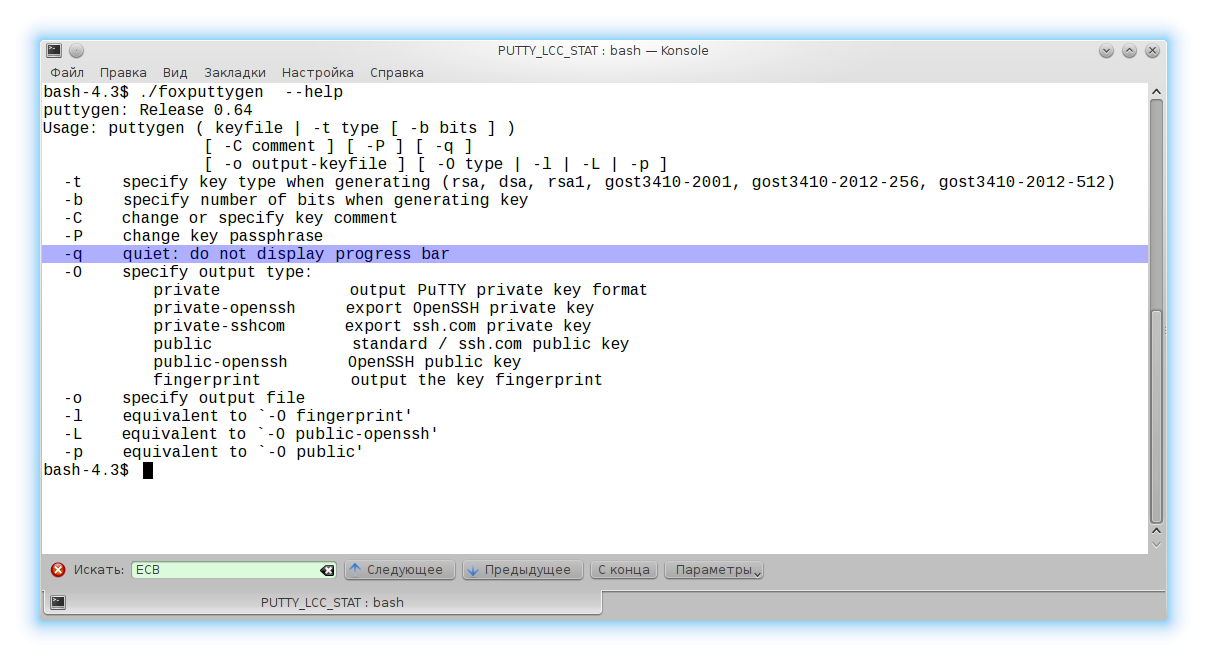Viewport: 1207px width, 661px height.
Task: Open the Закладки menu
Action: pos(235,73)
